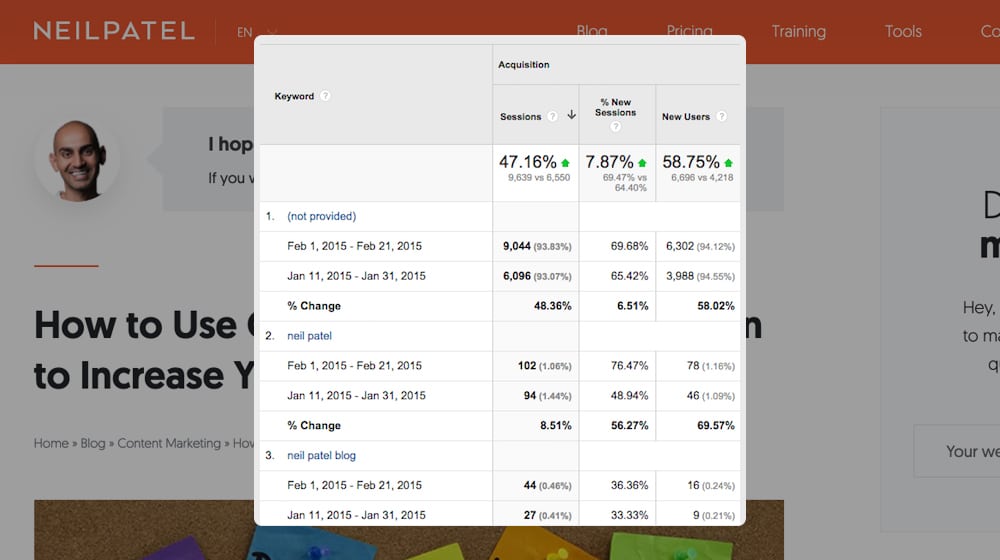
Task: Select the 76.47% new sessions cell
Action: pos(617,365)
